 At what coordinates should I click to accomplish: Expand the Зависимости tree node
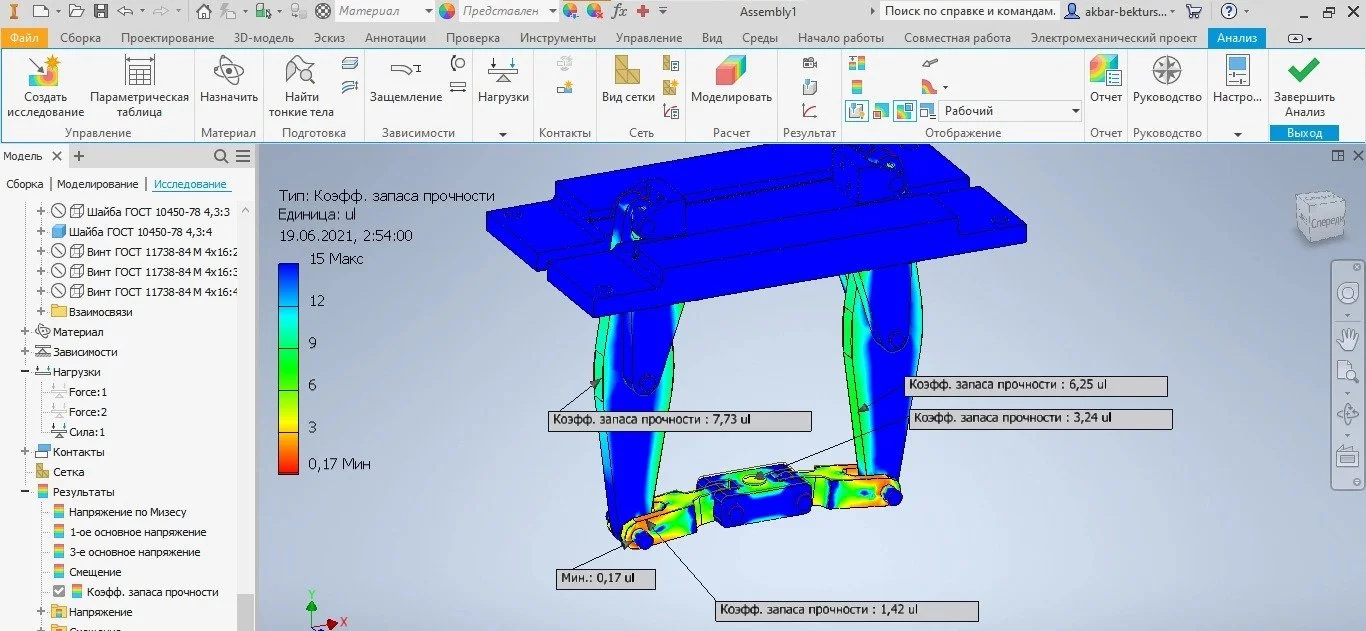point(26,352)
